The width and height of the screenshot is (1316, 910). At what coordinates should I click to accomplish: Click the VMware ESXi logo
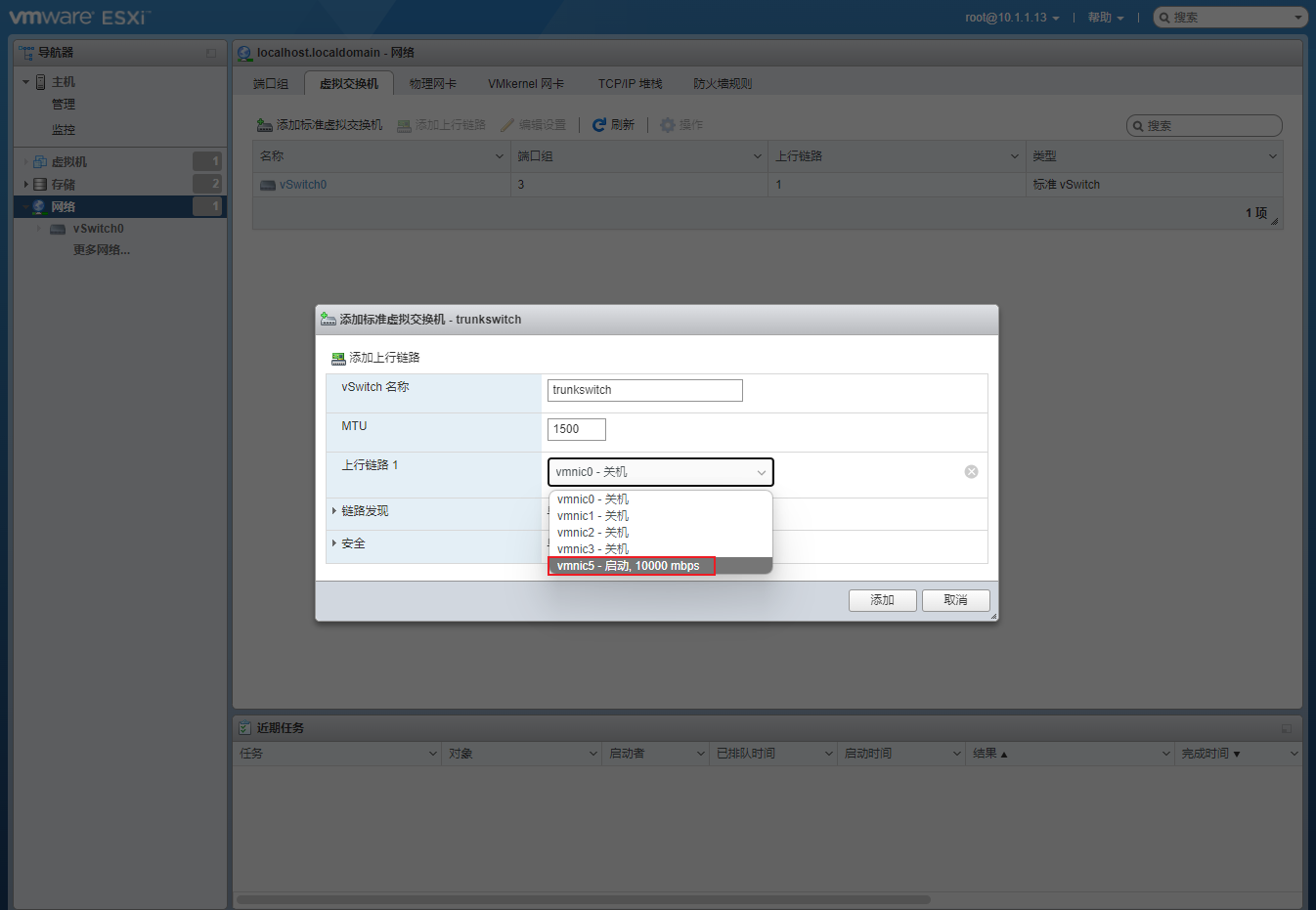click(x=78, y=17)
